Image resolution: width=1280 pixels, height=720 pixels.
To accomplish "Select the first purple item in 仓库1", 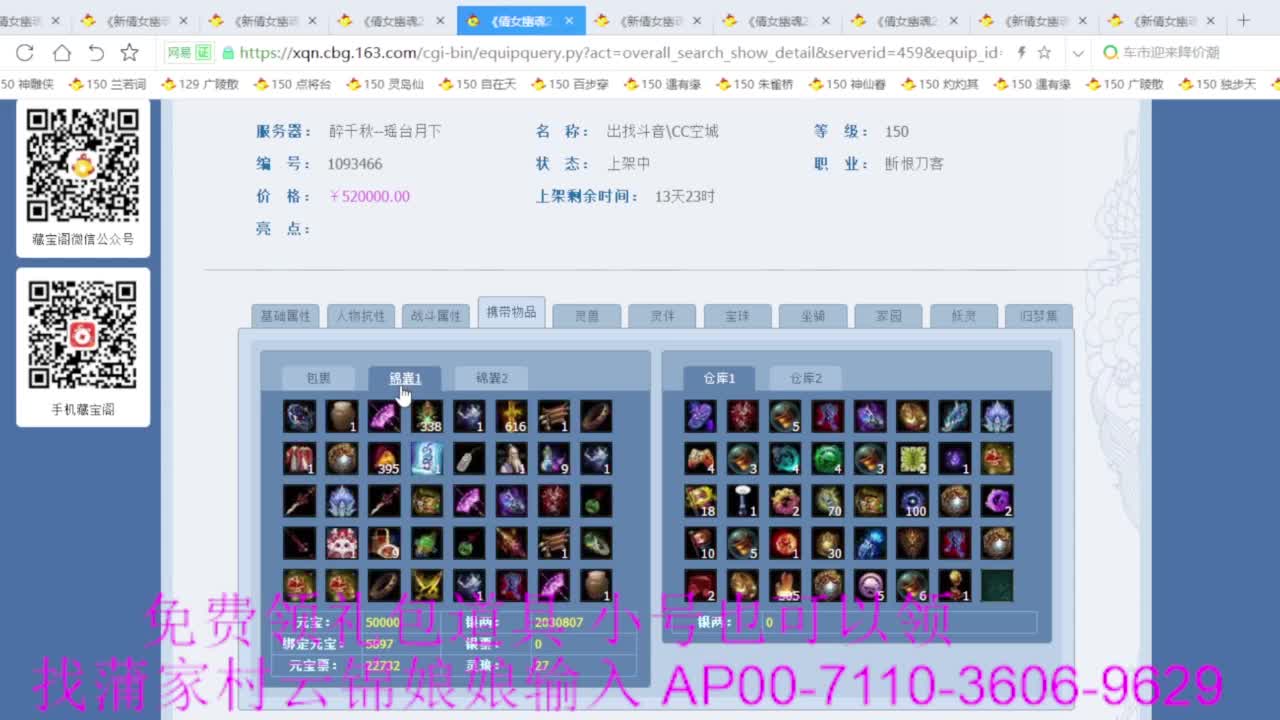I will 700,416.
